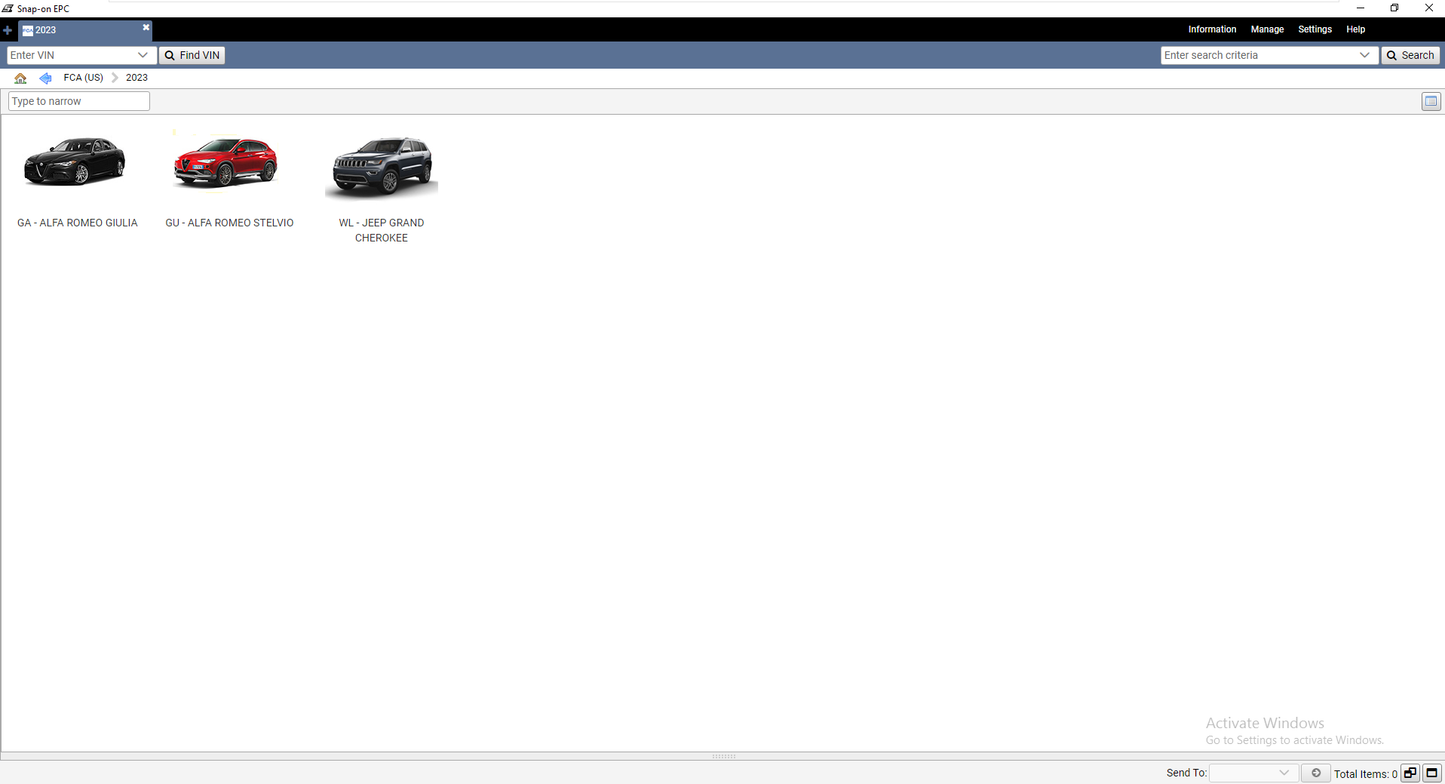Select the WL - Jeep Grand Cherokee thumbnail

(x=381, y=167)
